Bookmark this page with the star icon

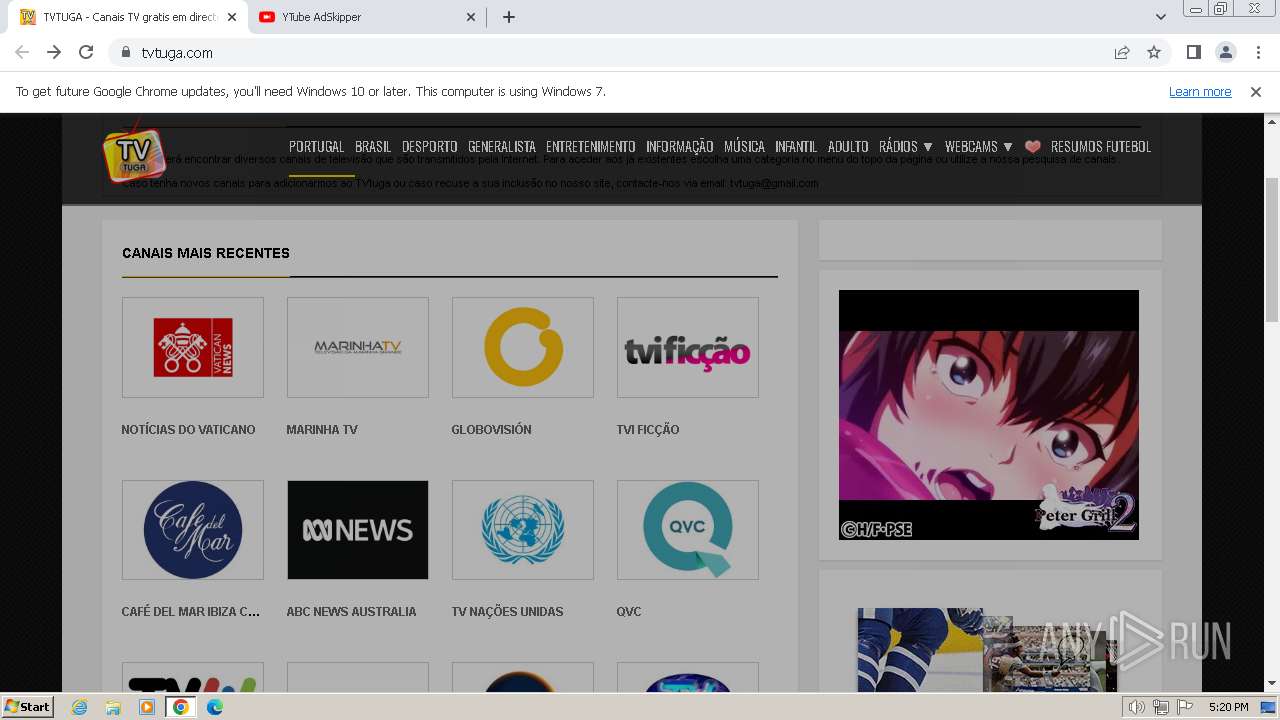[1154, 52]
